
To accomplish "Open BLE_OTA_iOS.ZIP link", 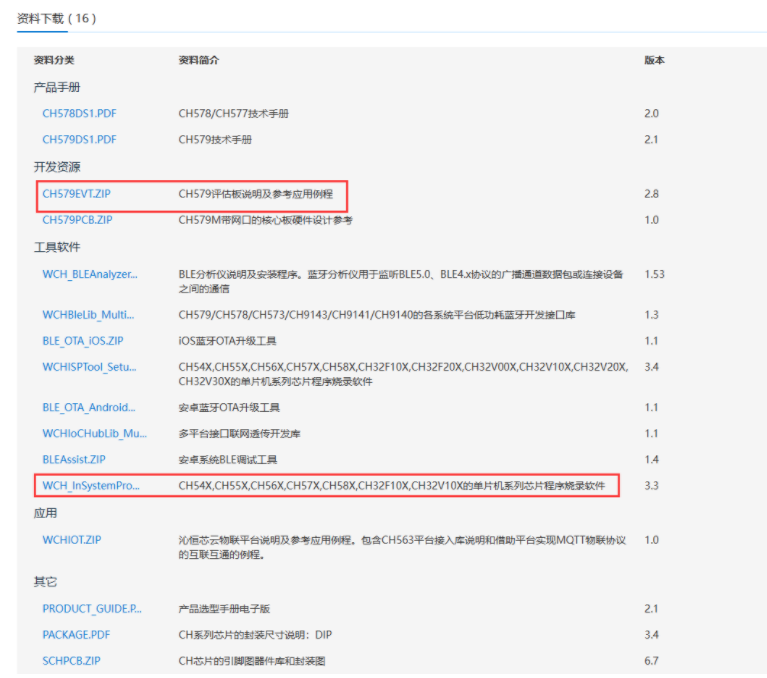I will pos(83,340).
